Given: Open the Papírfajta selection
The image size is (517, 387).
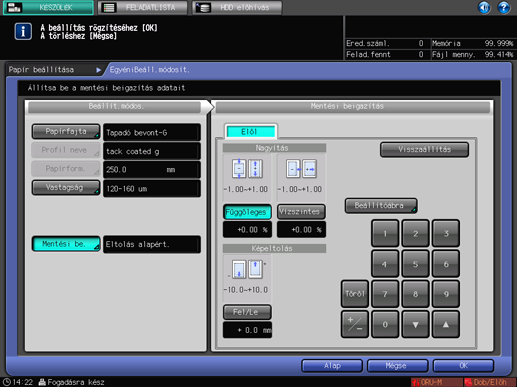Looking at the screenshot, I should (66, 132).
